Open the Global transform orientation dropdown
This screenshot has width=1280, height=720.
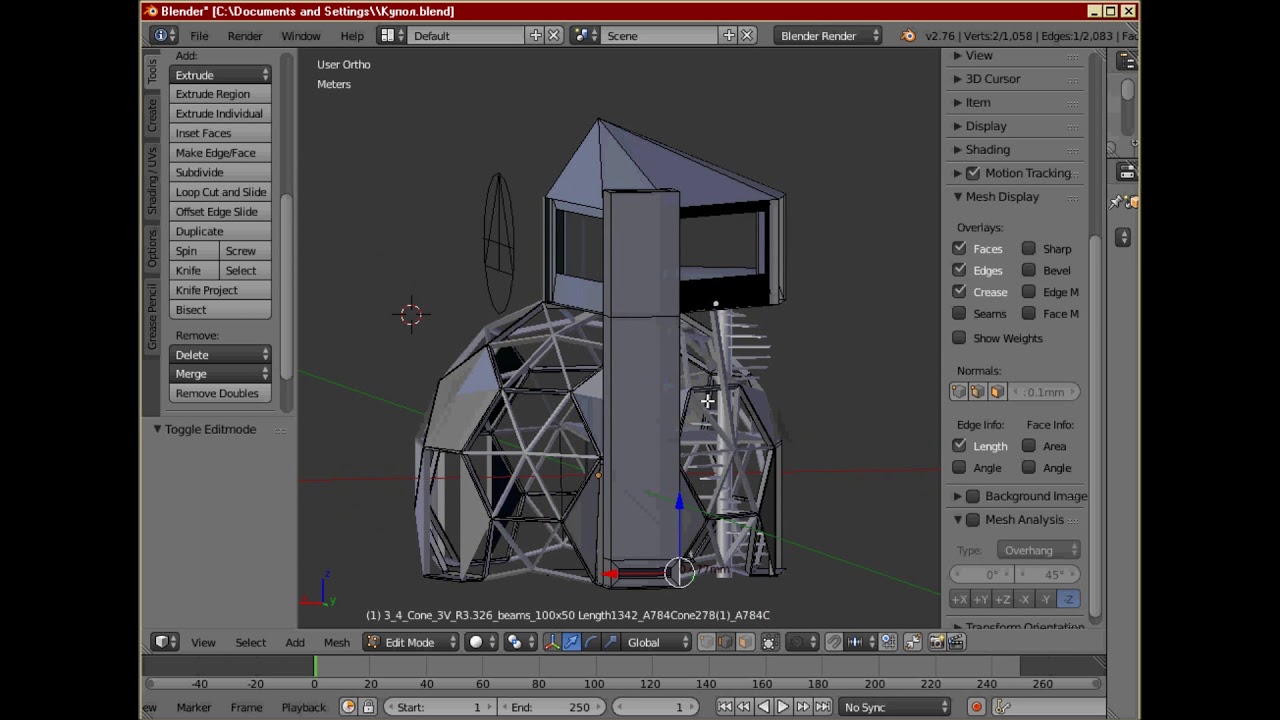click(x=658, y=642)
